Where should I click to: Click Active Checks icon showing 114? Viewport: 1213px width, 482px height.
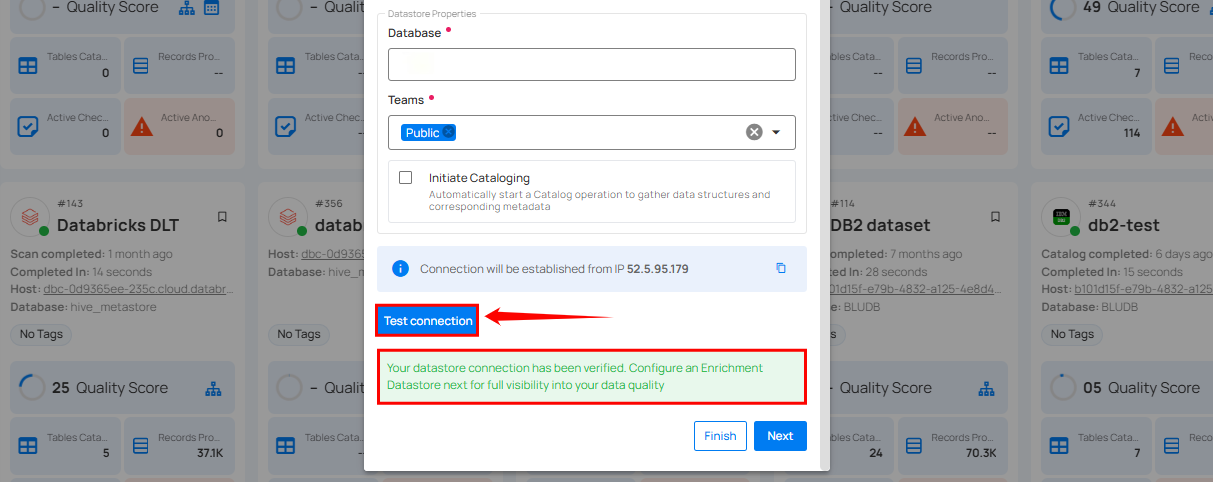[x=1059, y=126]
